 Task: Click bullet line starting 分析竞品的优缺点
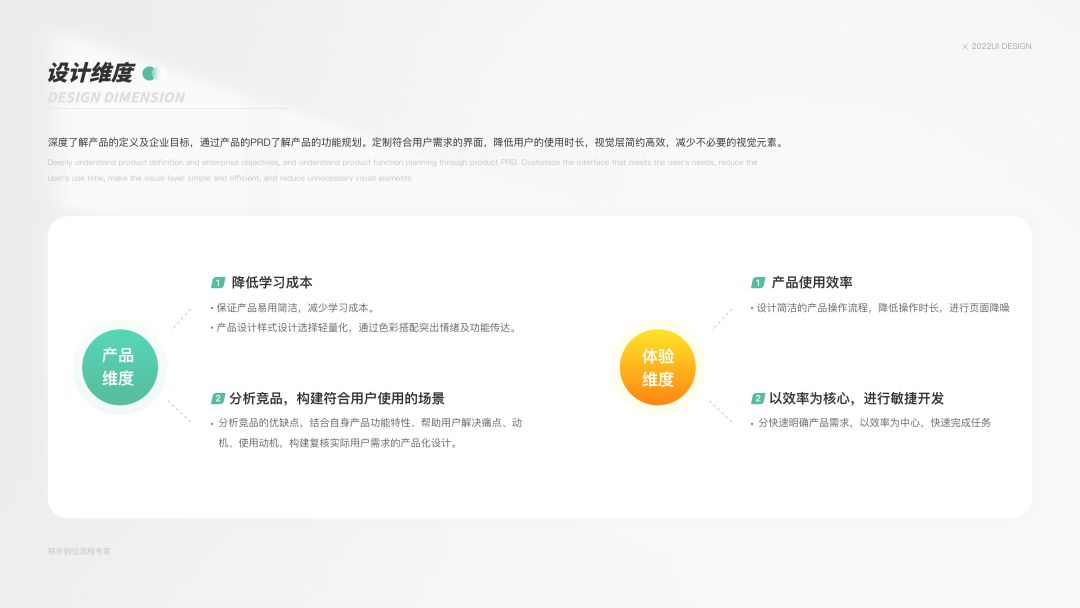click(366, 423)
